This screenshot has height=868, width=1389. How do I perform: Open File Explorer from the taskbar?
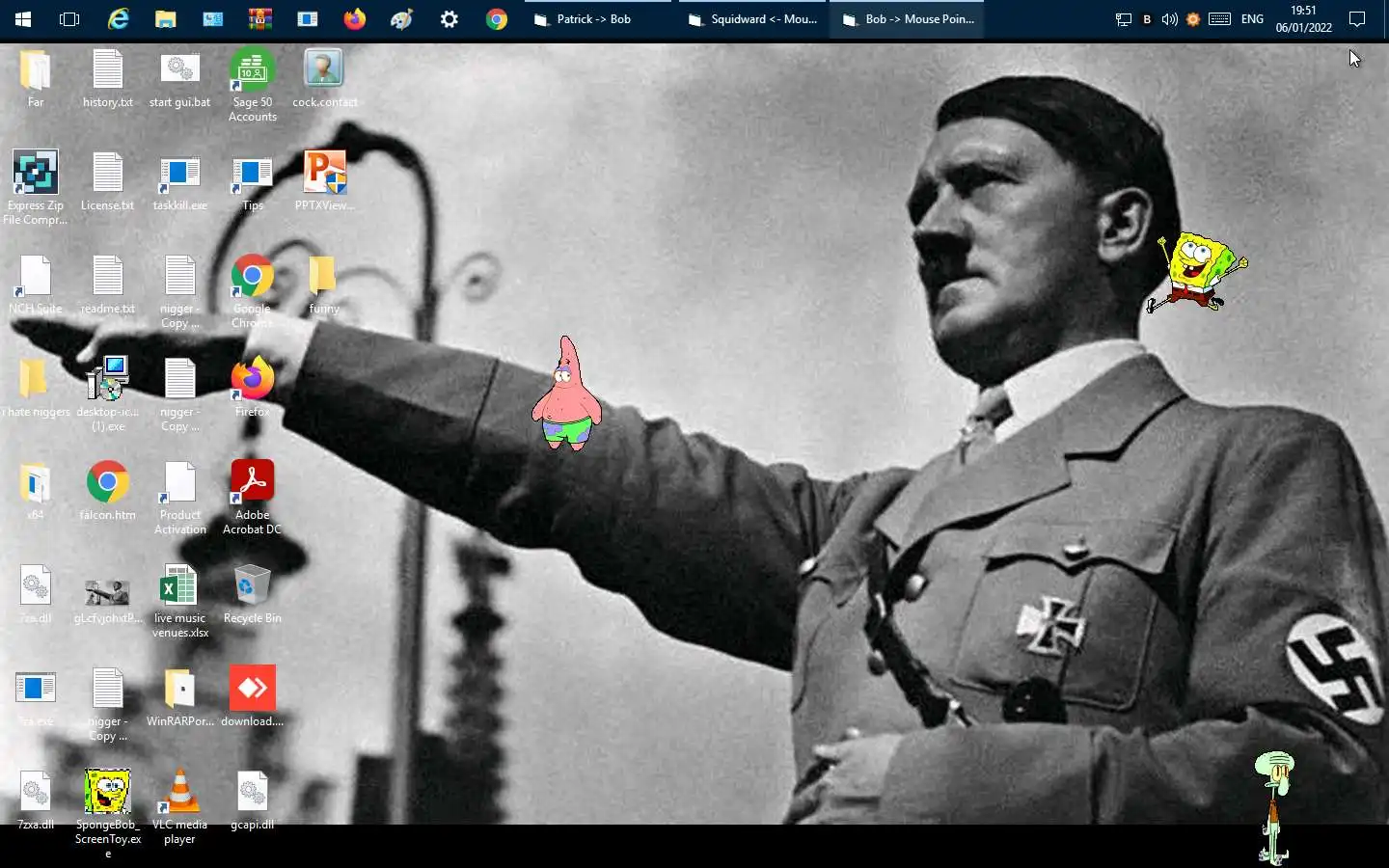click(x=165, y=18)
